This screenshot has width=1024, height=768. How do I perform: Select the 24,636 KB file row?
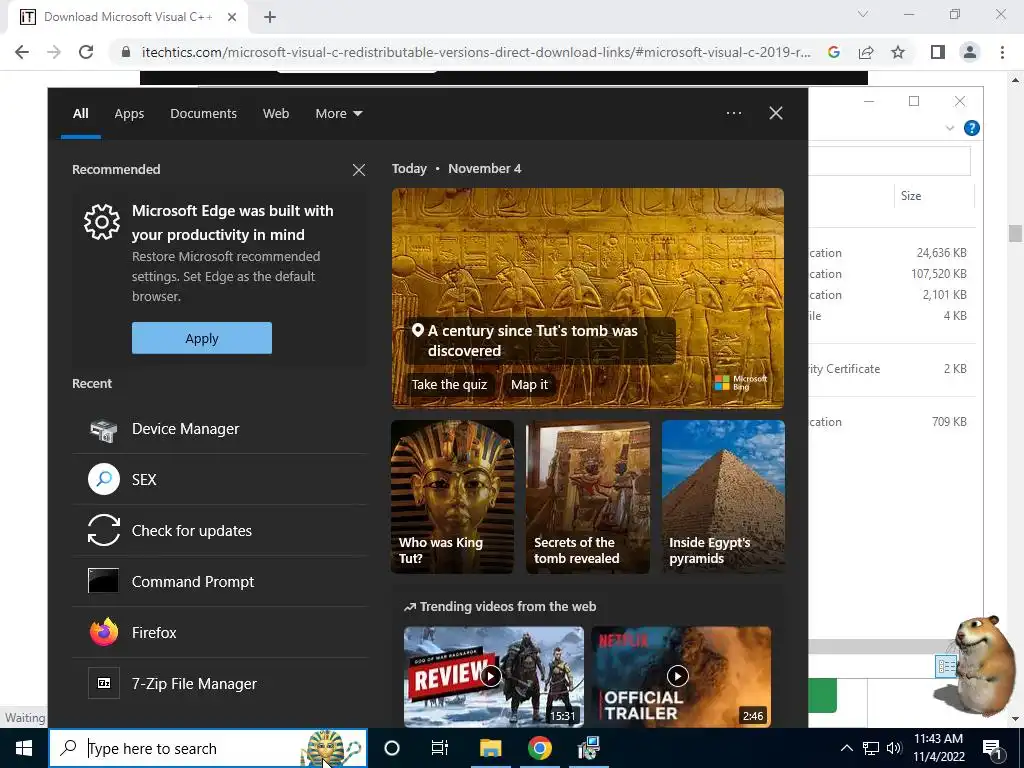[892, 253]
